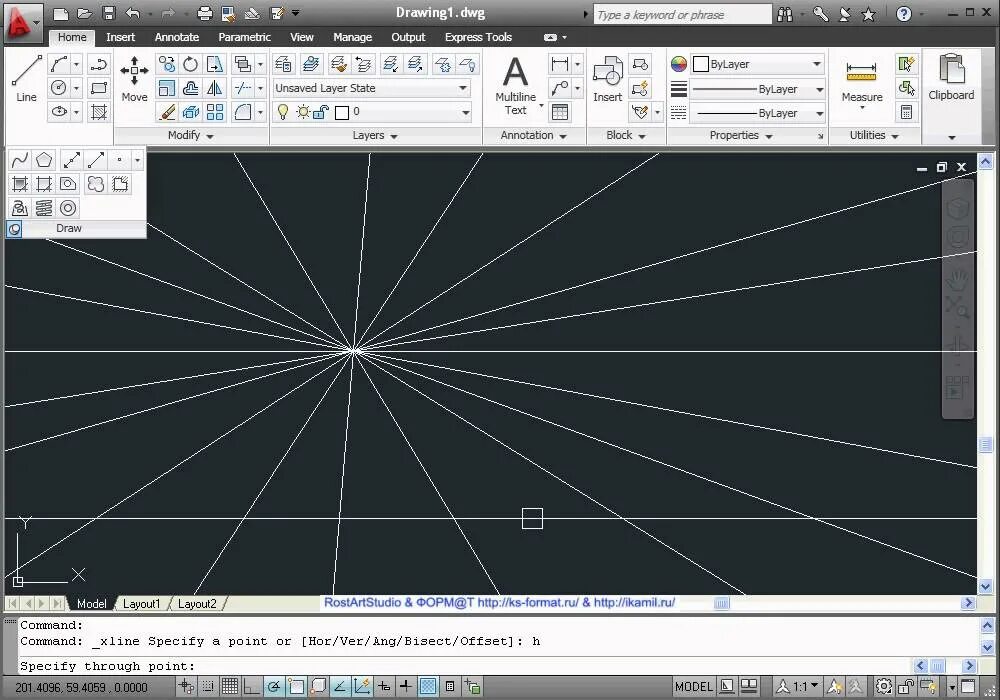Screen dimensions: 1000x700
Task: Pin the Draw panel flyout
Action: (14, 228)
